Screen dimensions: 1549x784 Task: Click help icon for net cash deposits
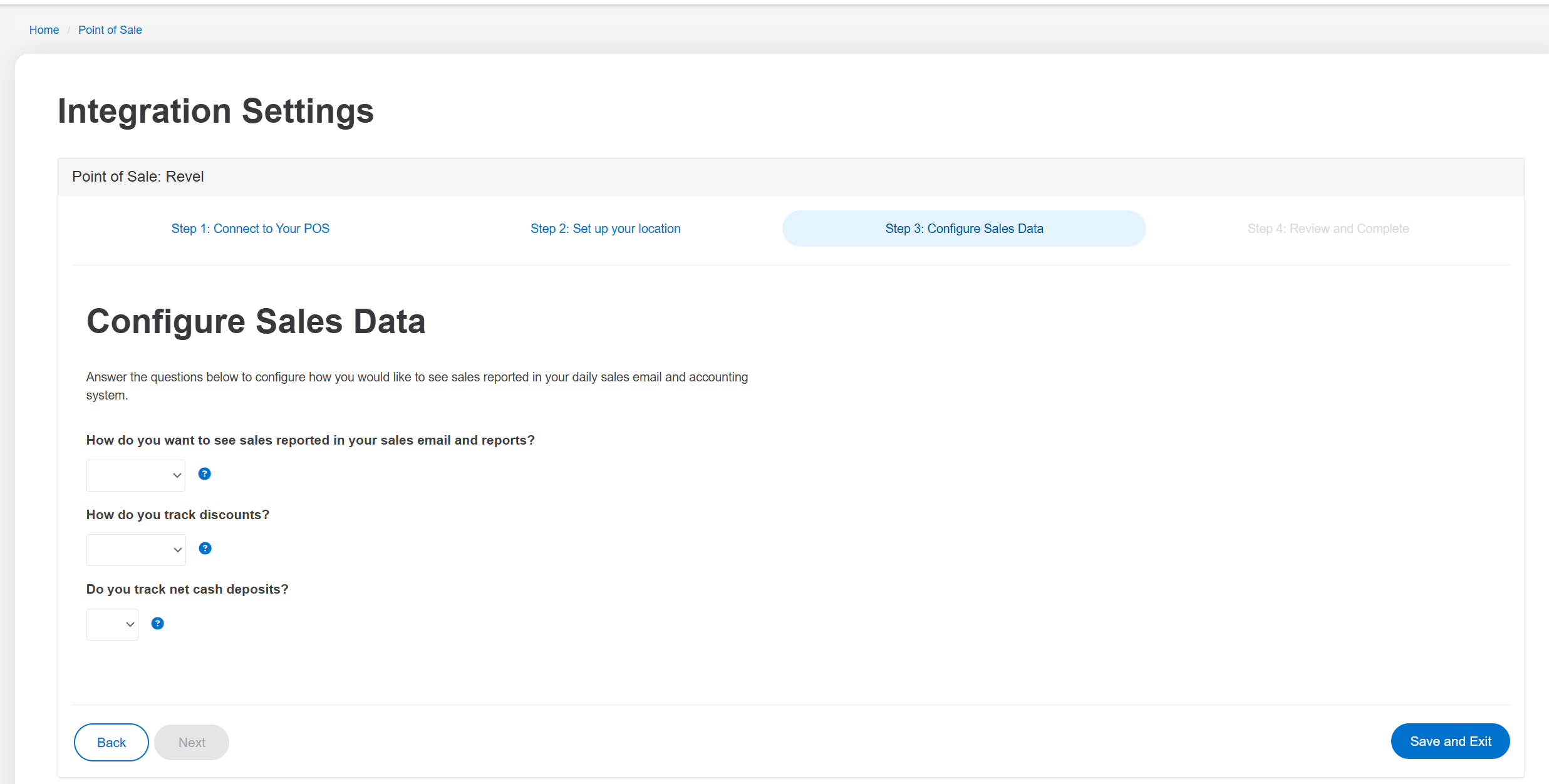(x=158, y=624)
